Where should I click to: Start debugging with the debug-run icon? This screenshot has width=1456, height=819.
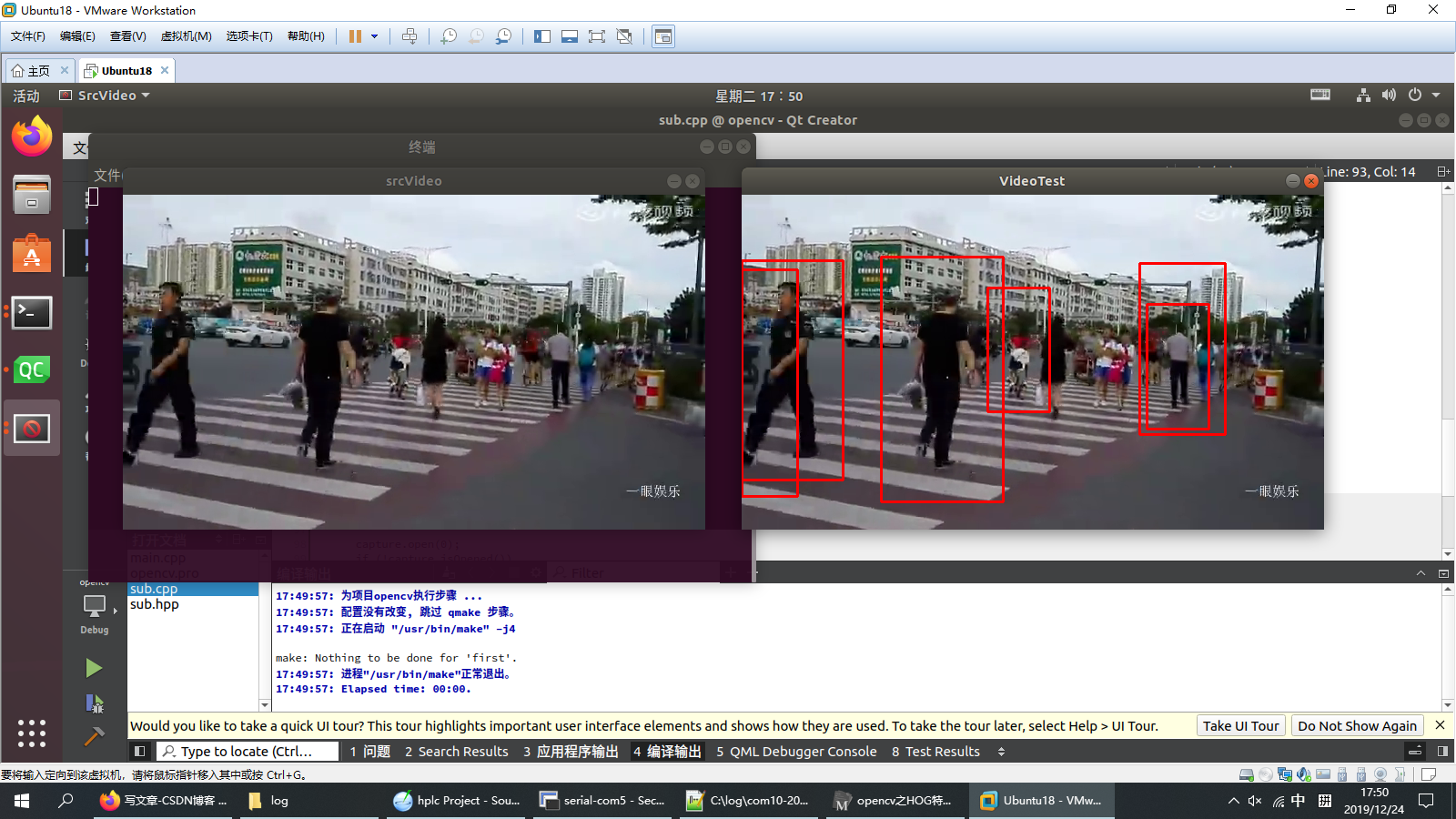pyautogui.click(x=94, y=703)
